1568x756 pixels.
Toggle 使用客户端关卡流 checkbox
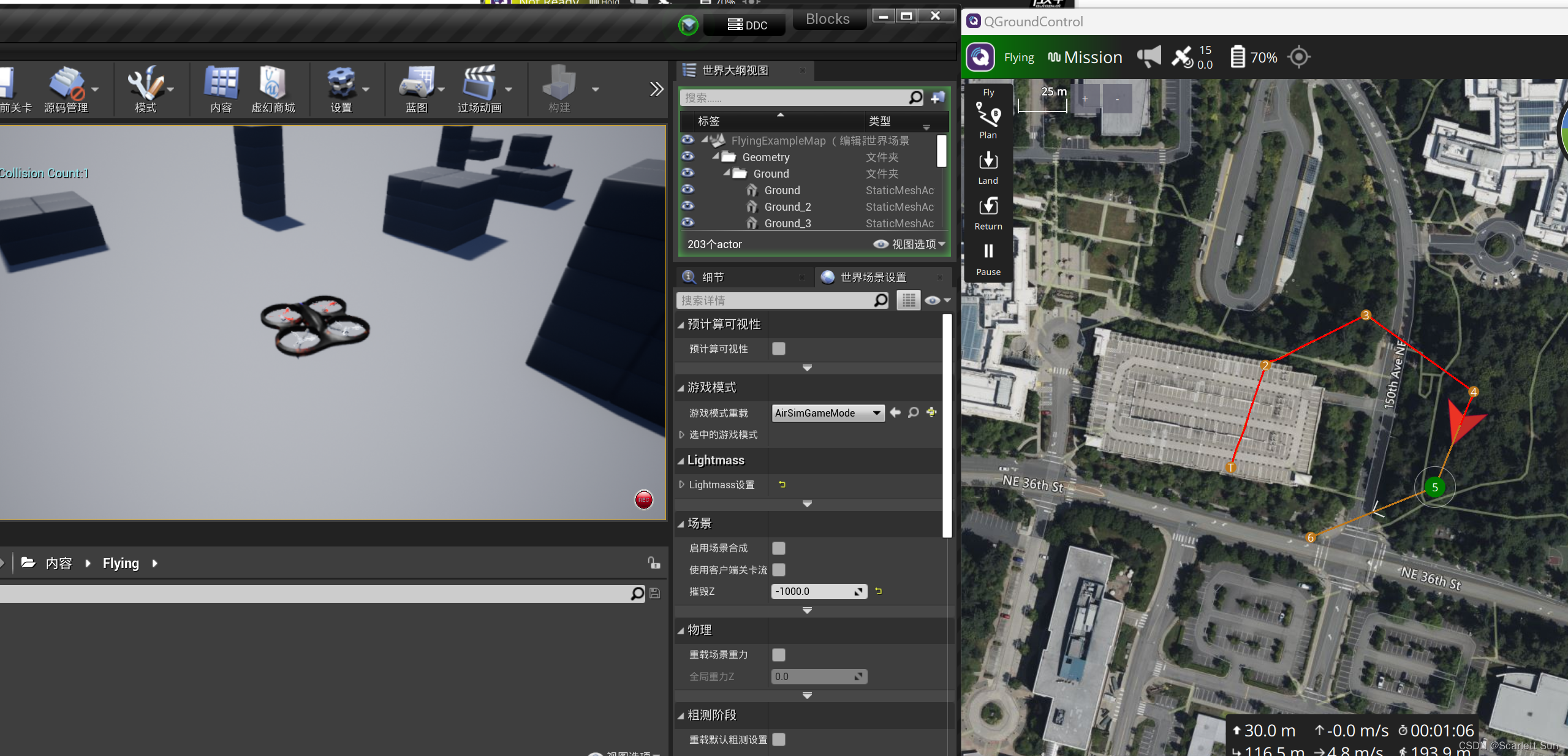[x=779, y=569]
